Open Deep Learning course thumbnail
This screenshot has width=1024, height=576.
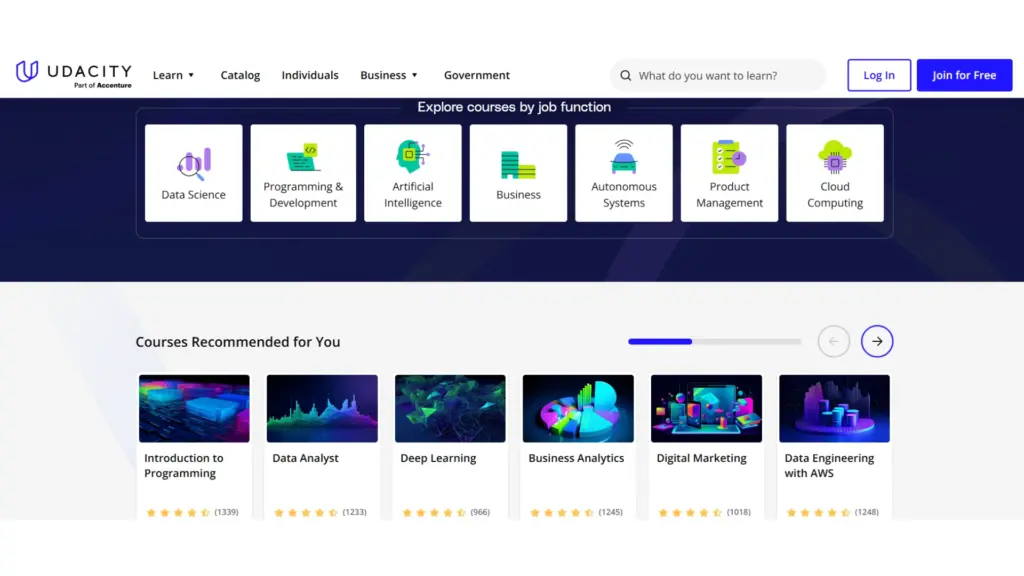coord(450,408)
